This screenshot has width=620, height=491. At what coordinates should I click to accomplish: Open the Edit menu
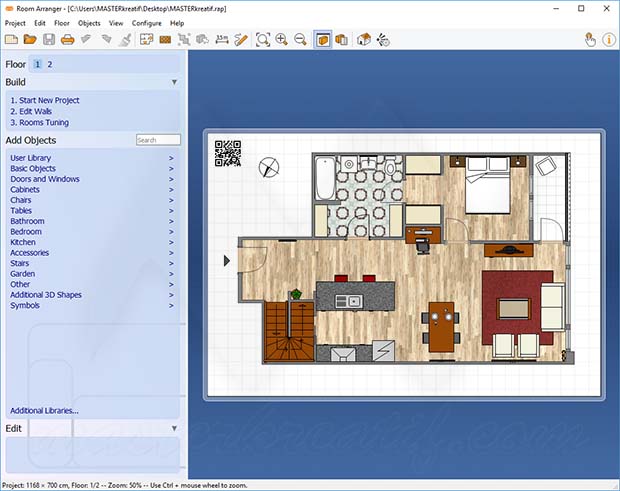pyautogui.click(x=40, y=23)
